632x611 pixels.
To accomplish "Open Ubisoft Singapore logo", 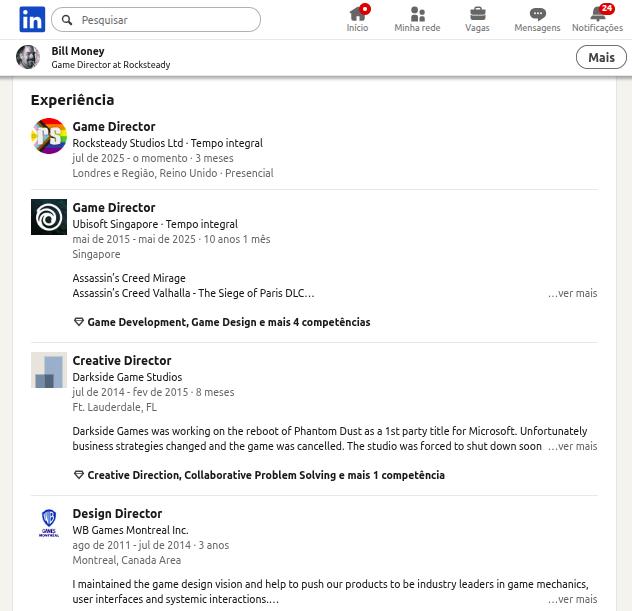I will point(49,217).
